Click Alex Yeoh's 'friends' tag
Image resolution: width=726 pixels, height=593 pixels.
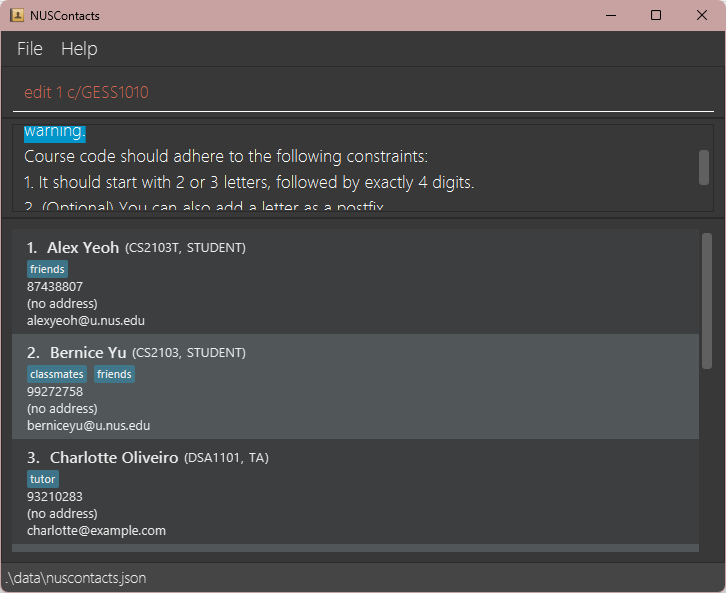(x=47, y=269)
